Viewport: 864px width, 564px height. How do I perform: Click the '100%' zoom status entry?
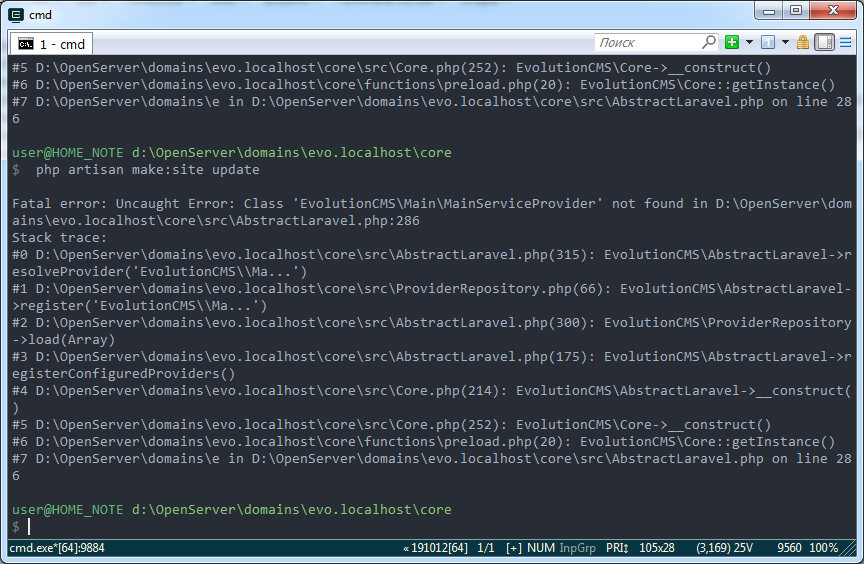(x=823, y=548)
